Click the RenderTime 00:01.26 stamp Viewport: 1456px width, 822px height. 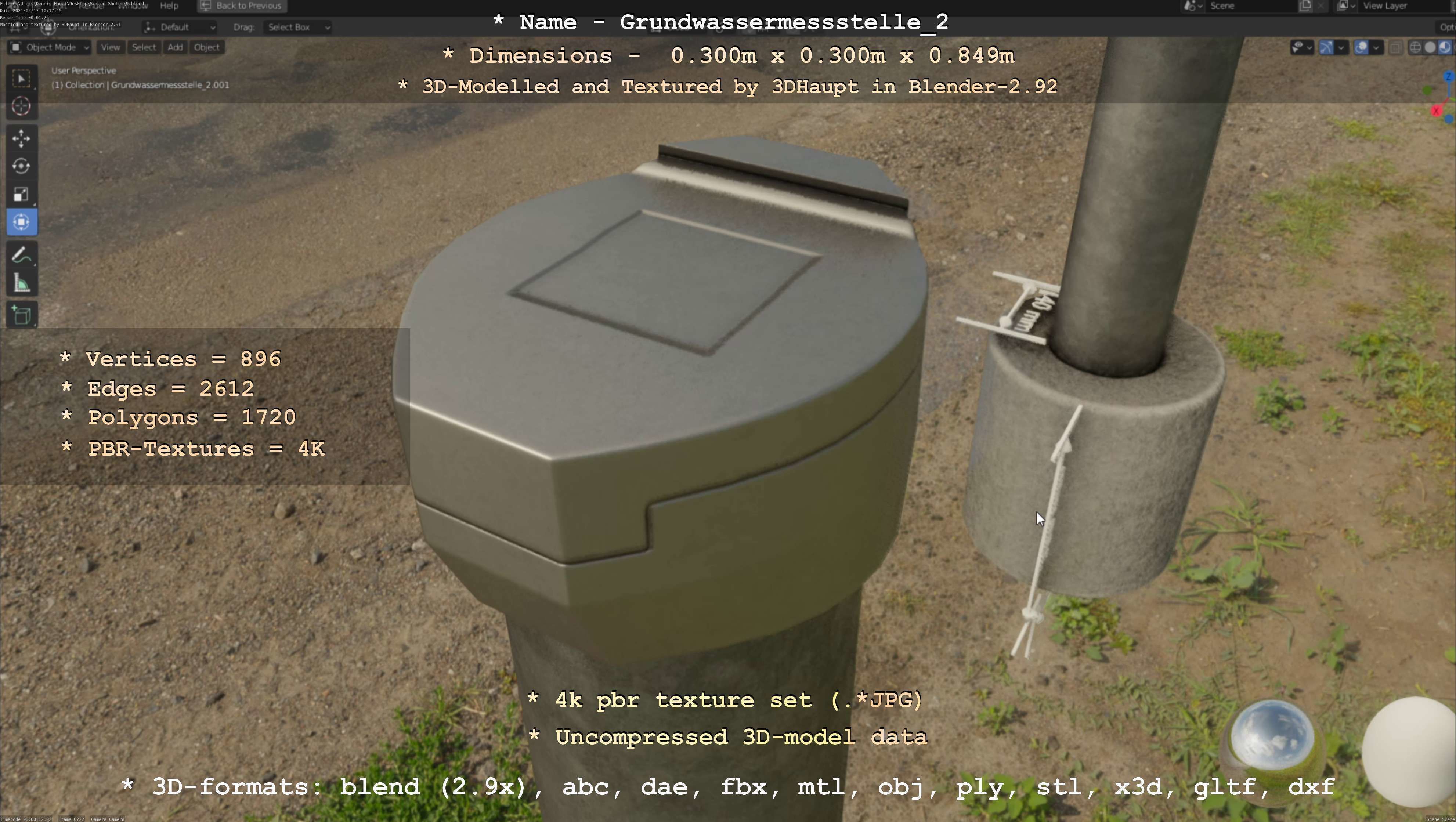pos(25,18)
